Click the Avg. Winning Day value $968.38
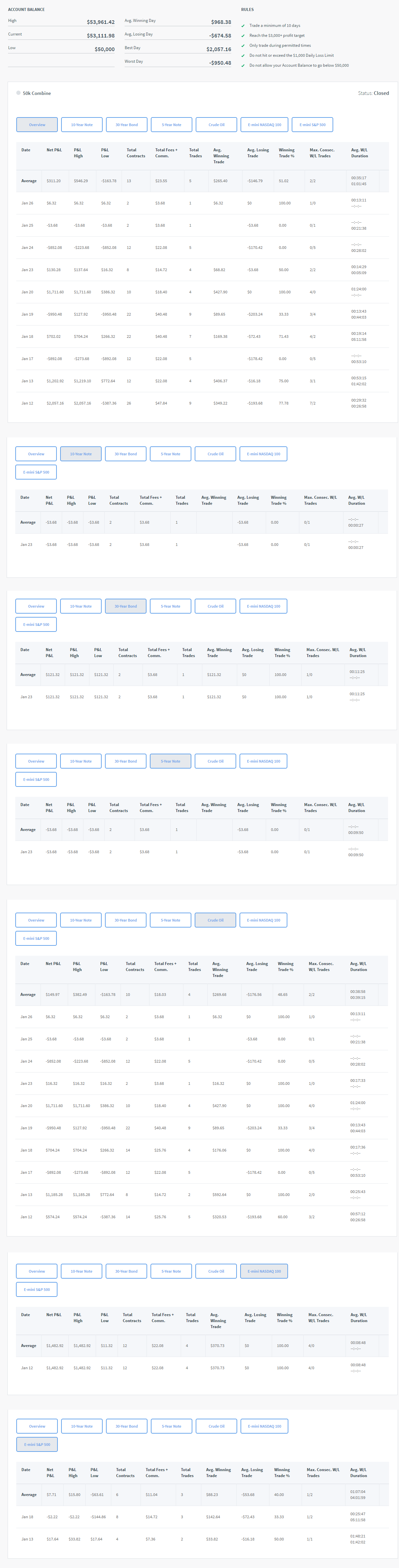 221,22
